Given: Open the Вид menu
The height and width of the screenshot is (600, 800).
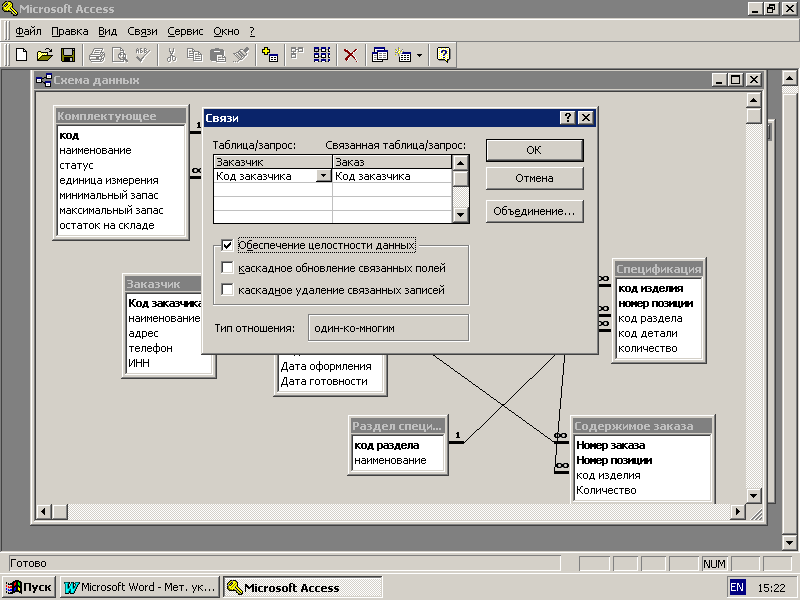Looking at the screenshot, I should (107, 32).
